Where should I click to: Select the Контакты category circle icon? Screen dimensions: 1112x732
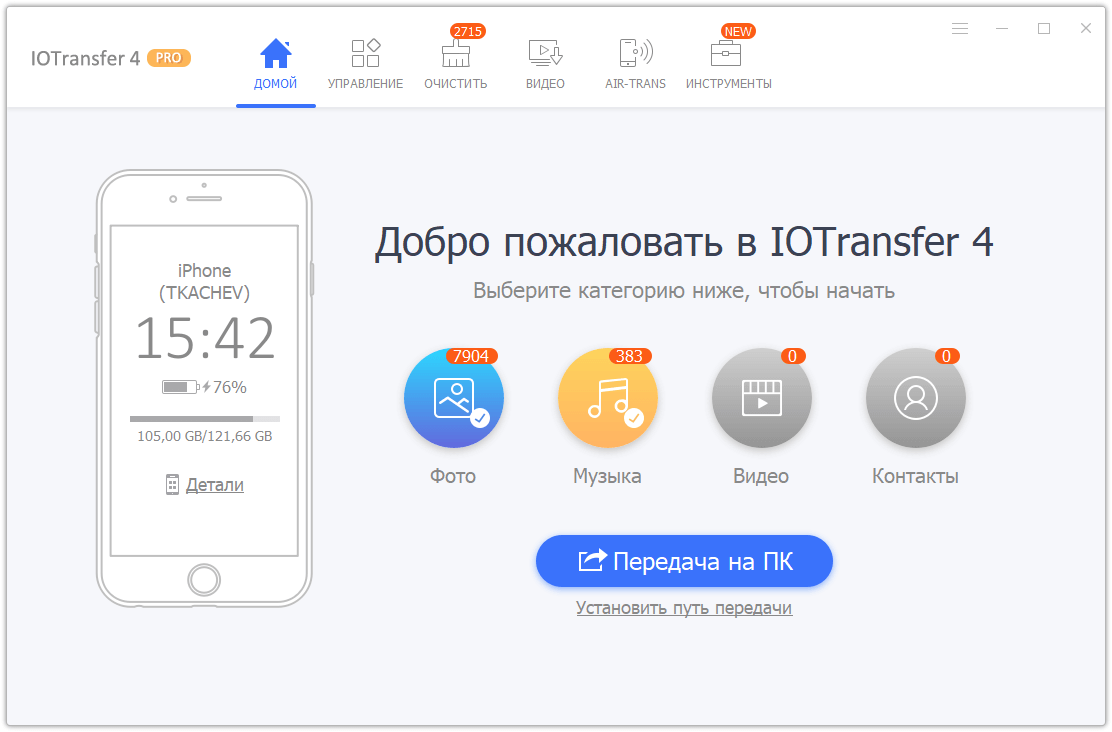pyautogui.click(x=916, y=398)
